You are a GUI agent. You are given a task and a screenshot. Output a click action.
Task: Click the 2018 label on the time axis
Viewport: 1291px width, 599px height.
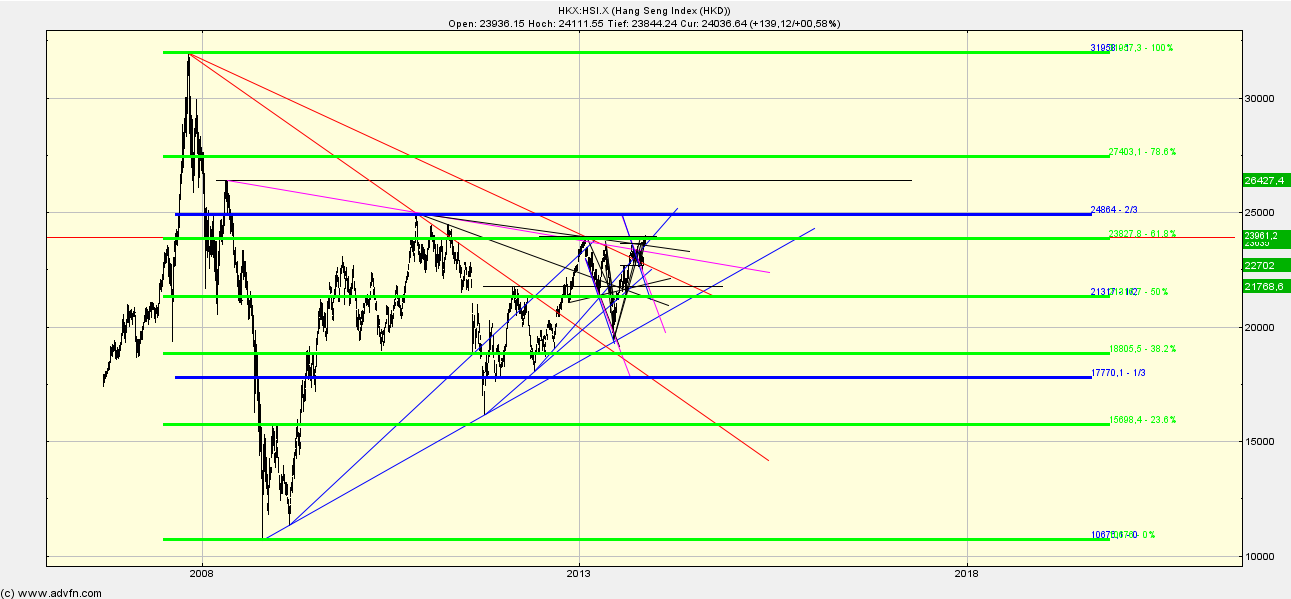965,572
